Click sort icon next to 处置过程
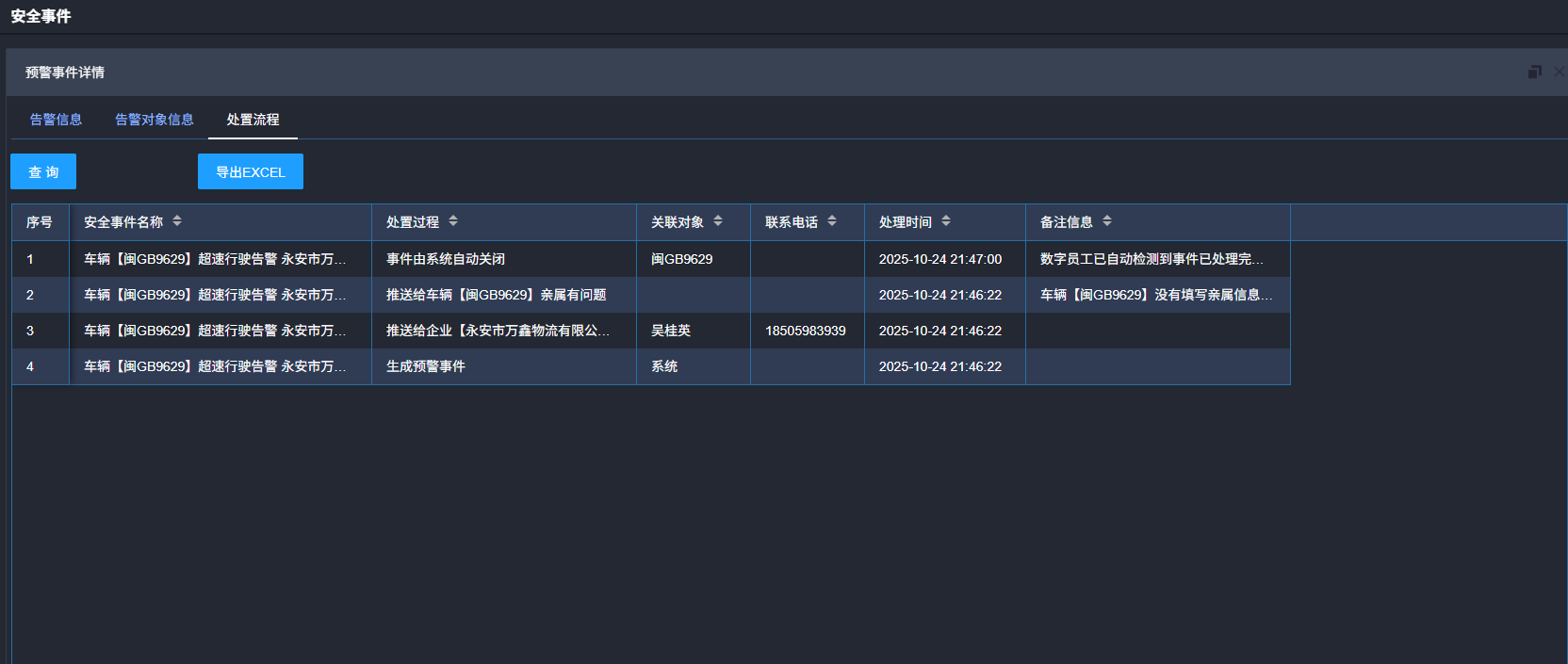 click(x=453, y=221)
